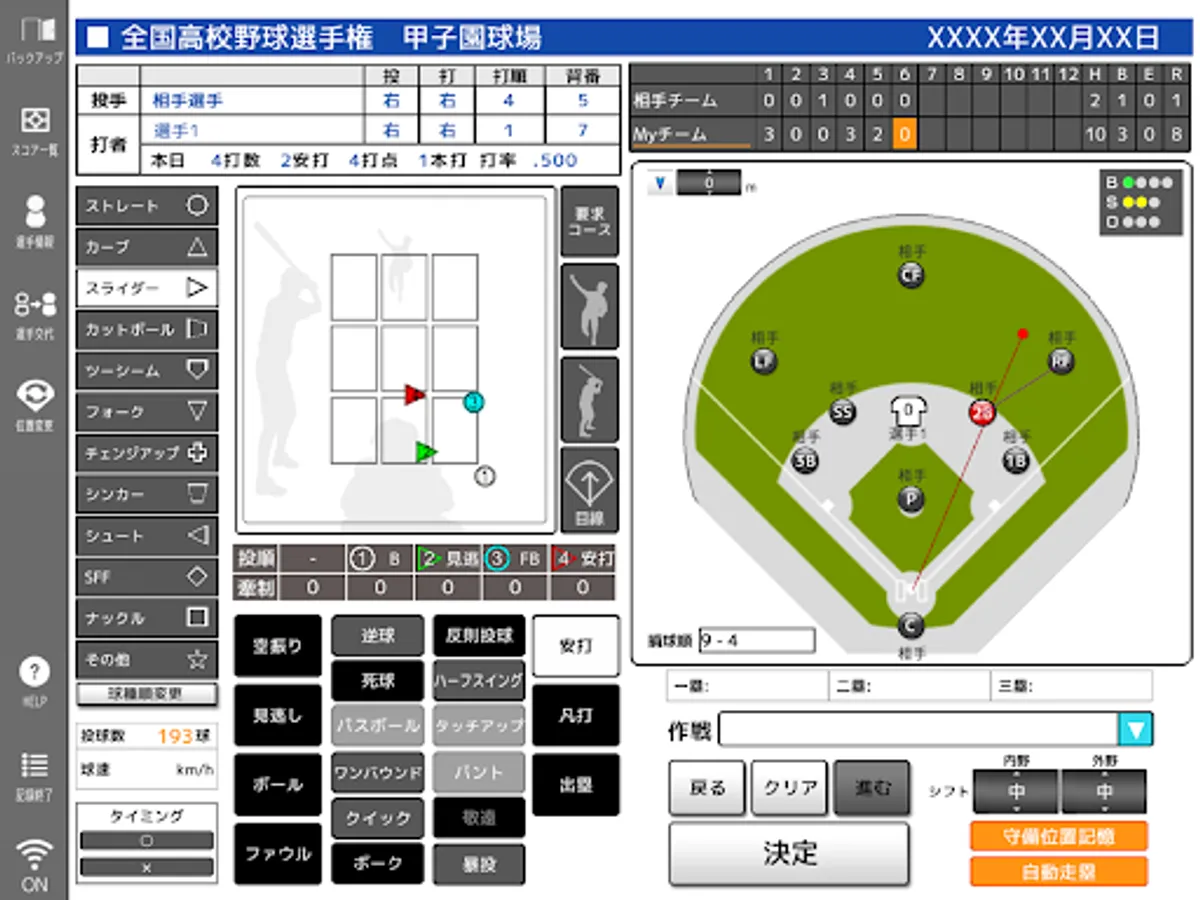
Task: Select the 凡打 out button
Action: coord(575,715)
